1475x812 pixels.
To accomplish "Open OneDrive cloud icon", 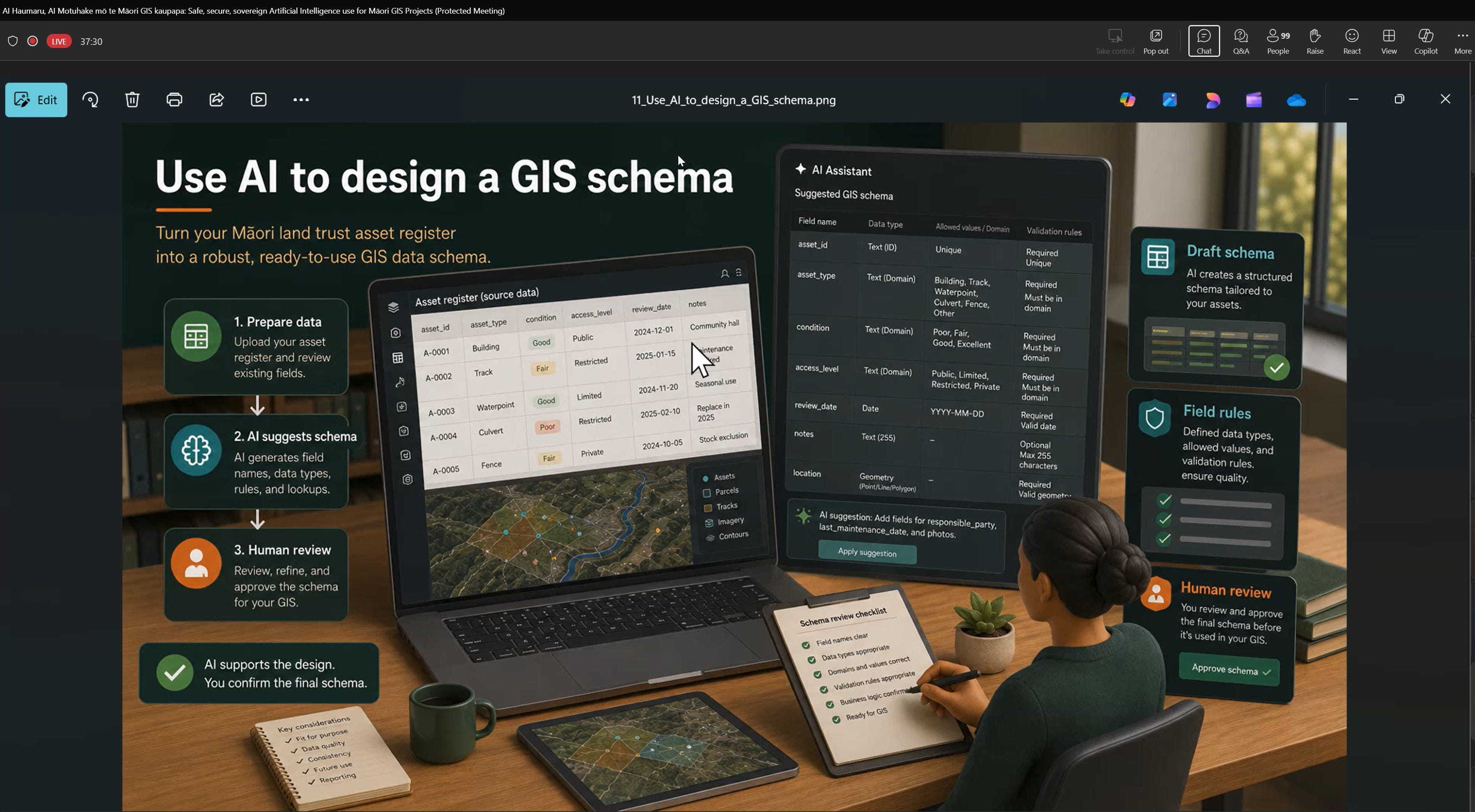I will [x=1296, y=100].
